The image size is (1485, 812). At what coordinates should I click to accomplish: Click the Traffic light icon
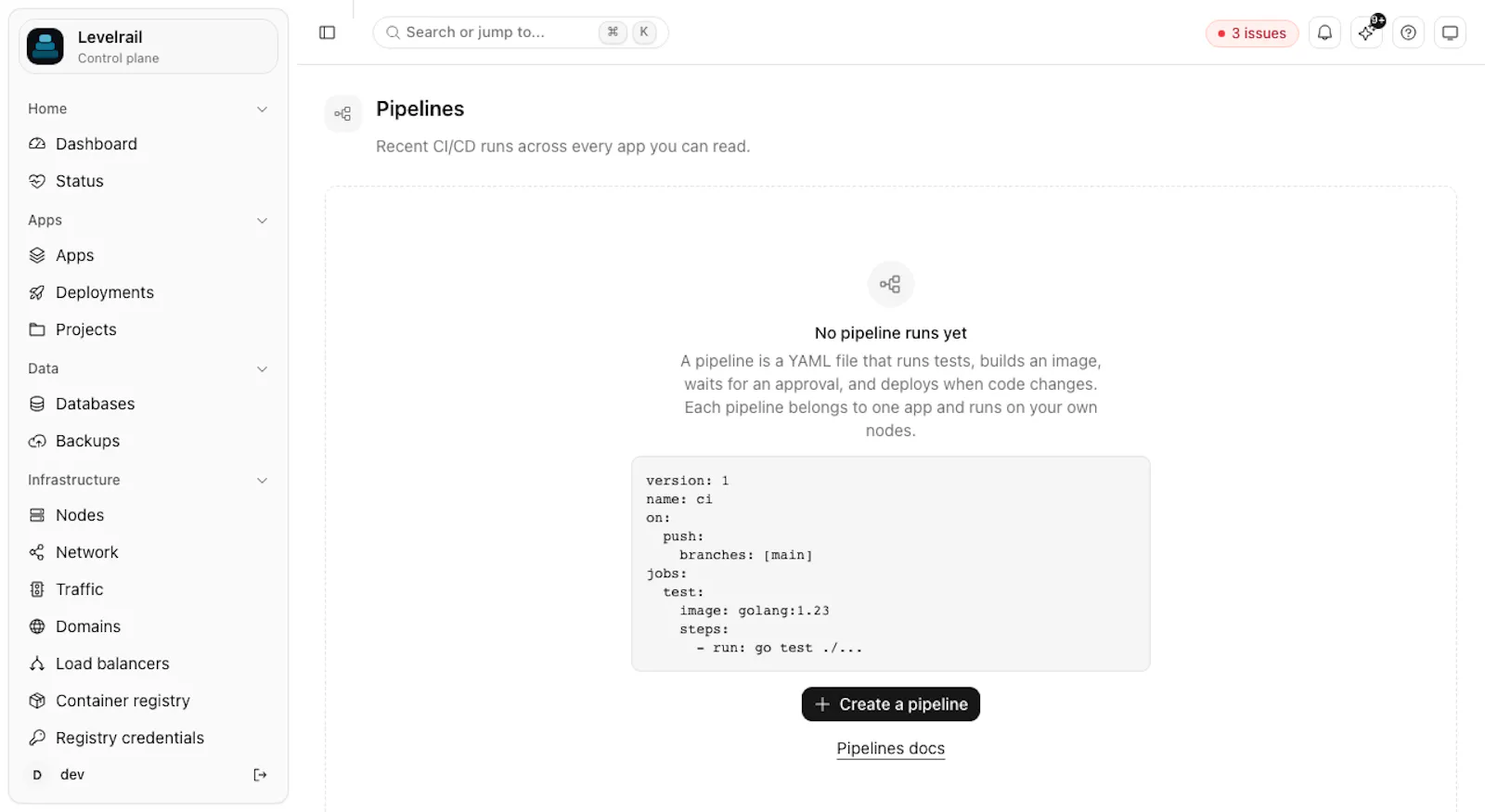click(37, 589)
